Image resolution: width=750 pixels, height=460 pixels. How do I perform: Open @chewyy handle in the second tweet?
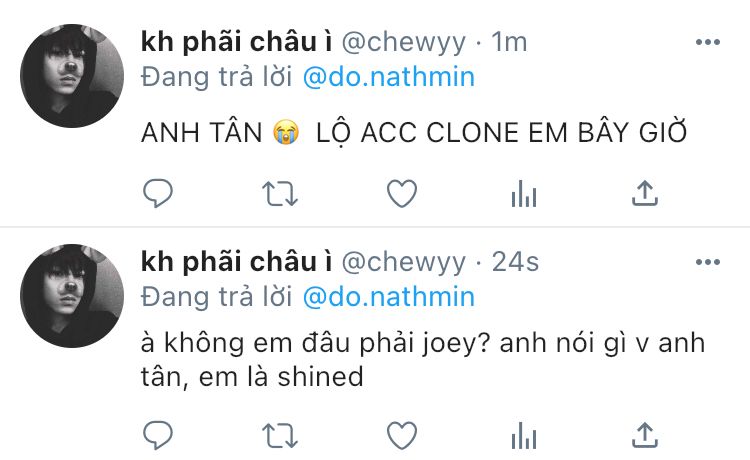(404, 263)
